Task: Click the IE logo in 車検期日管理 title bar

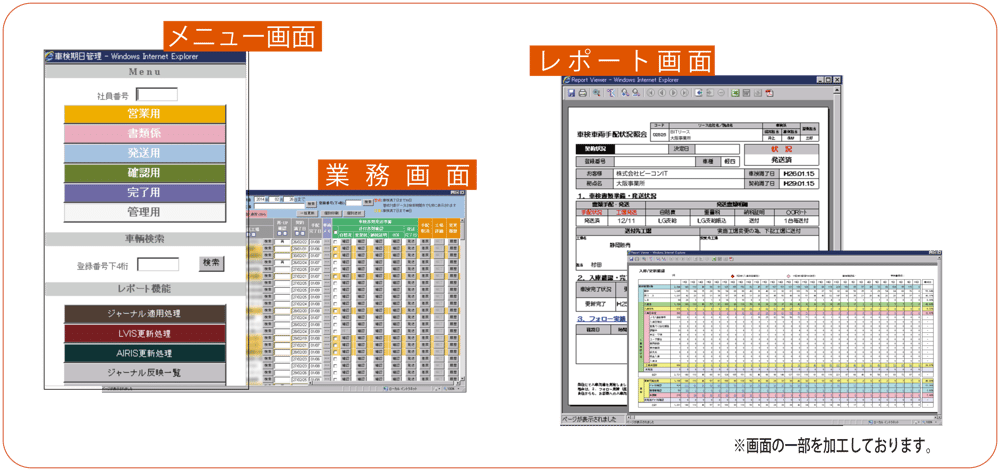Action: [50, 55]
